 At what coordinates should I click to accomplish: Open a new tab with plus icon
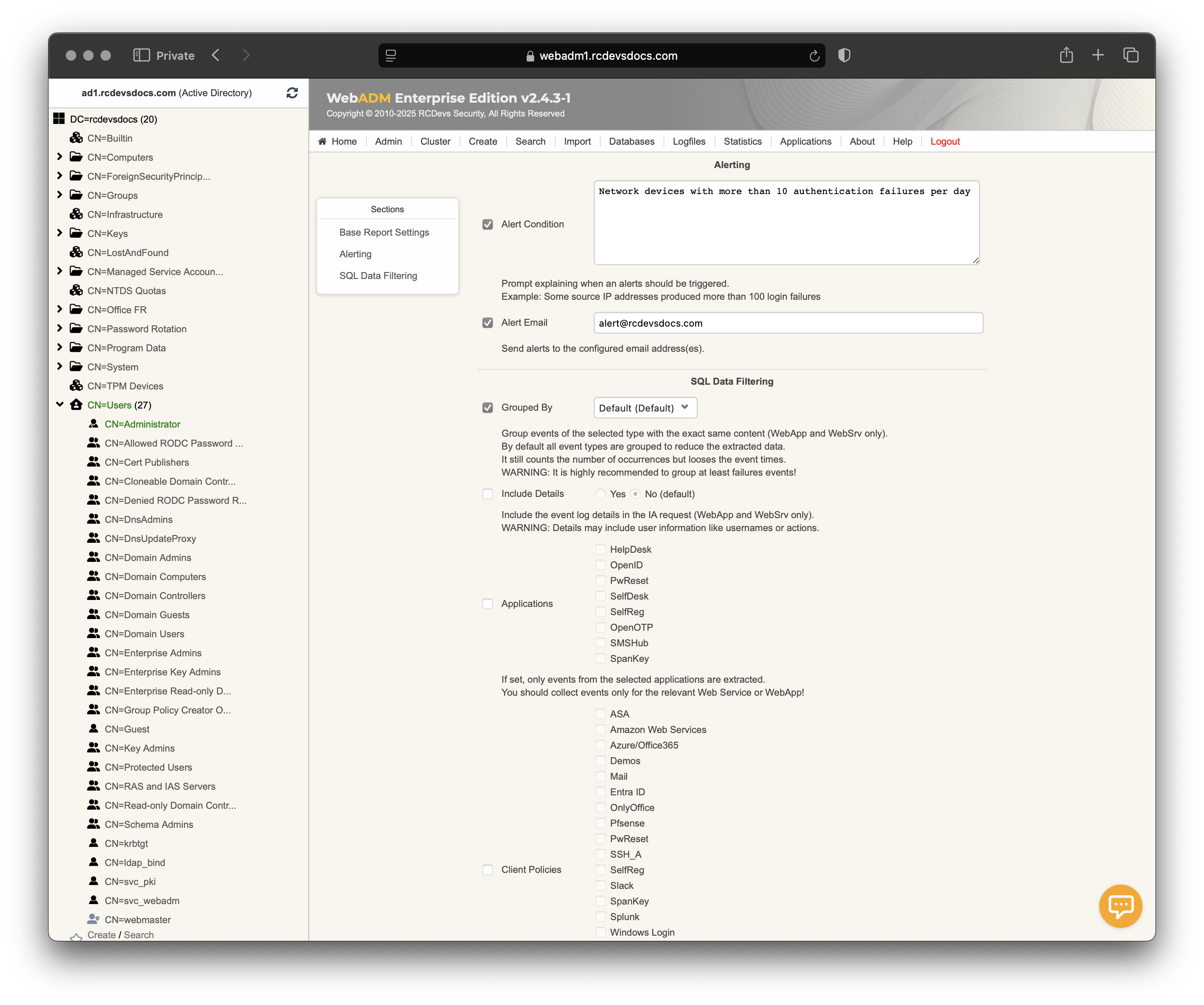coord(1097,55)
